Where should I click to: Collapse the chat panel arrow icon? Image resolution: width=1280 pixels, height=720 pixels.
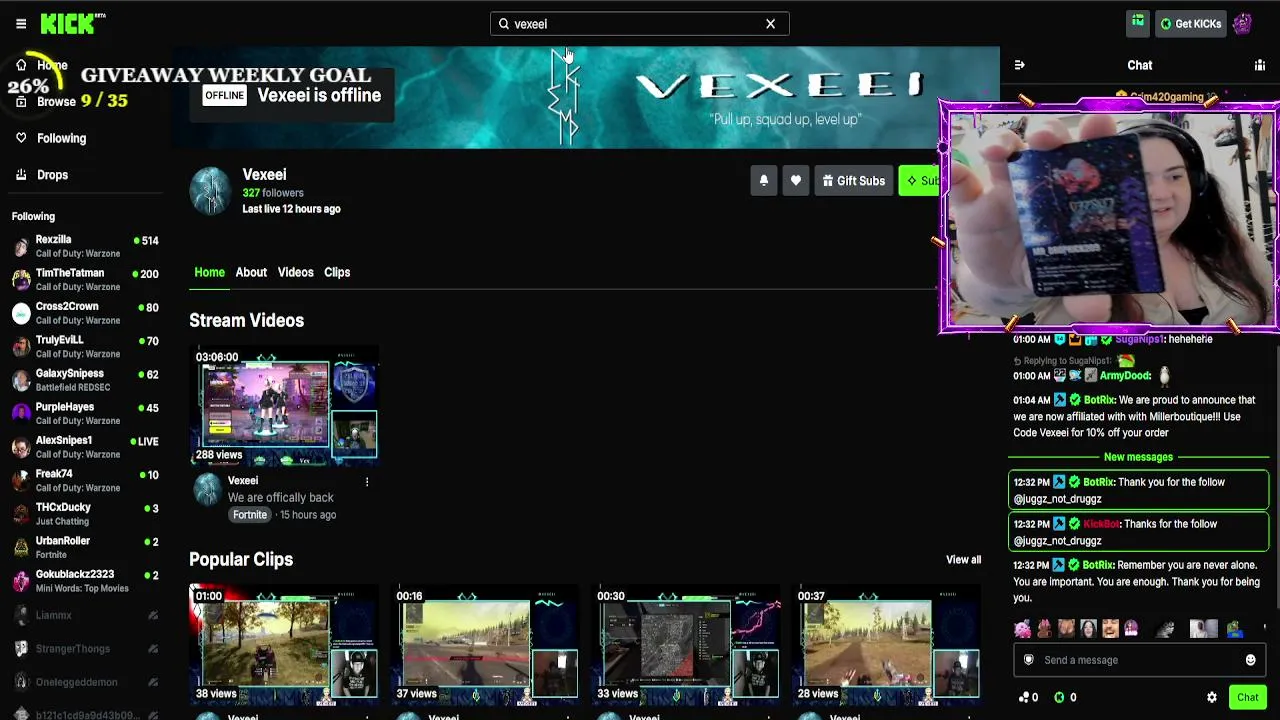pos(1019,65)
